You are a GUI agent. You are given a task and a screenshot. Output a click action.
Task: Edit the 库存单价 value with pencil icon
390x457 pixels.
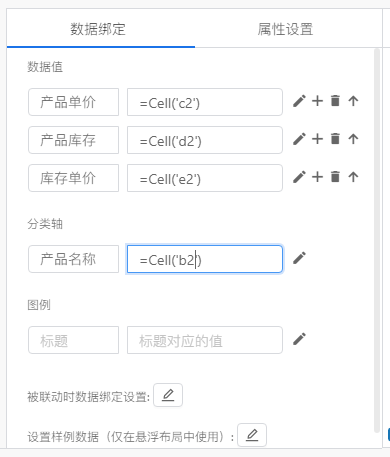(299, 177)
